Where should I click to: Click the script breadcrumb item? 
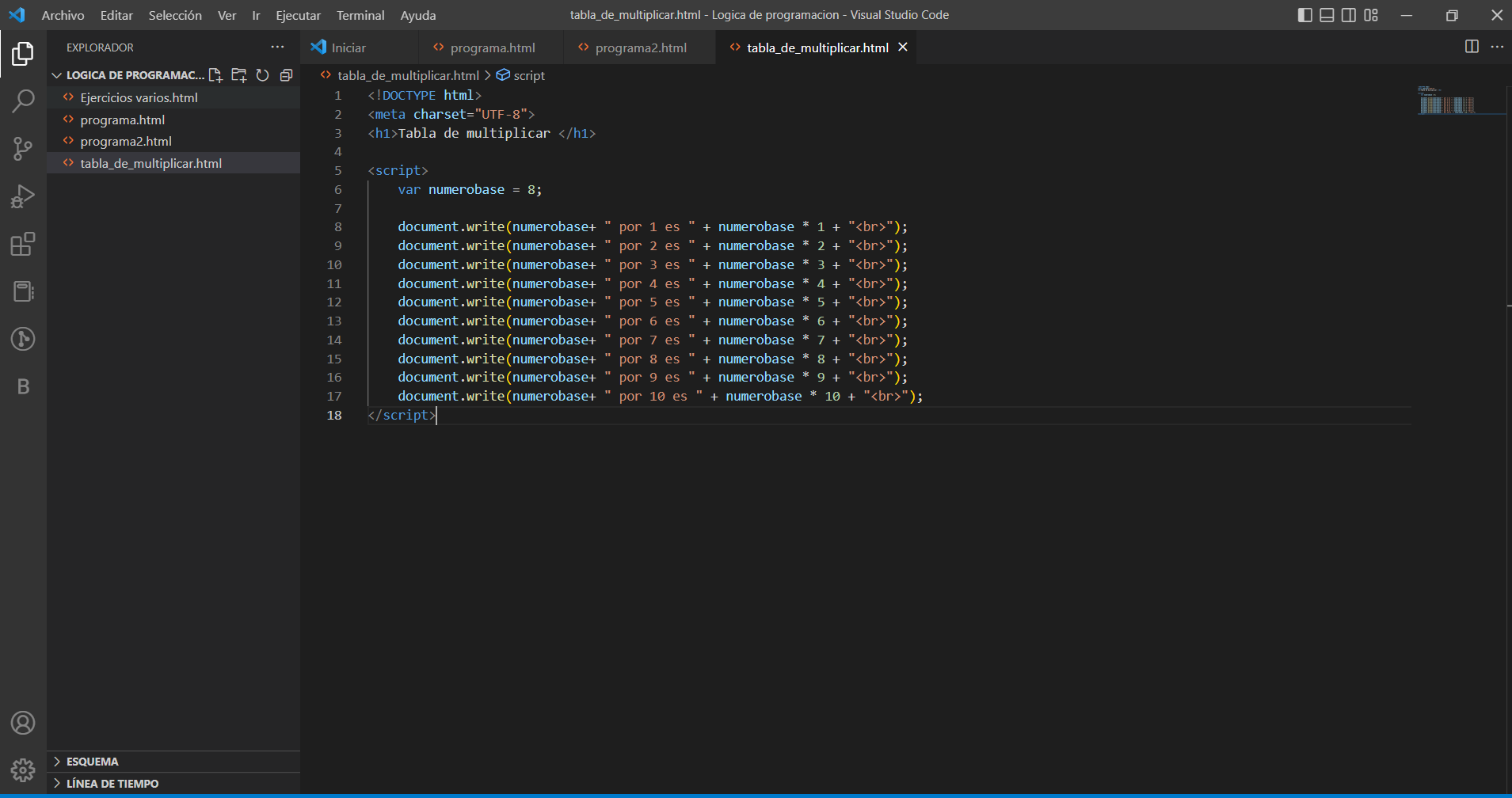coord(520,75)
